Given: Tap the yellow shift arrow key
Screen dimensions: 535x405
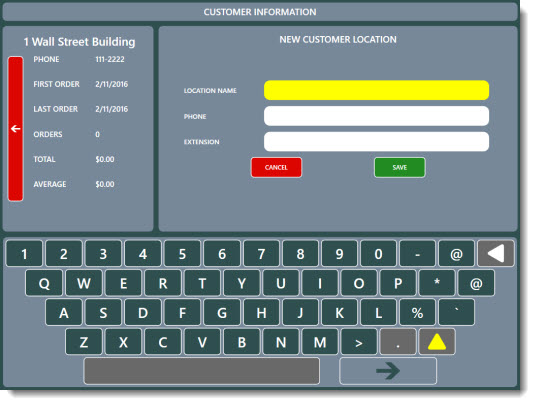Looking at the screenshot, I should [x=437, y=342].
